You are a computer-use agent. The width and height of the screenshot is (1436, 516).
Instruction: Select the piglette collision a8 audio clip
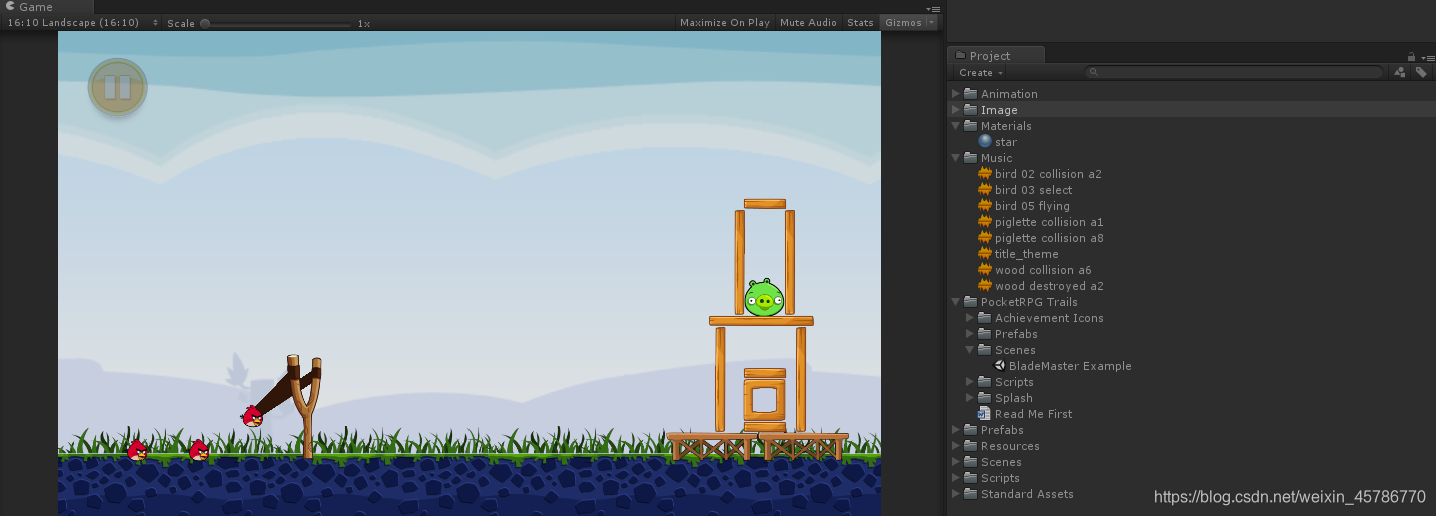point(1049,238)
